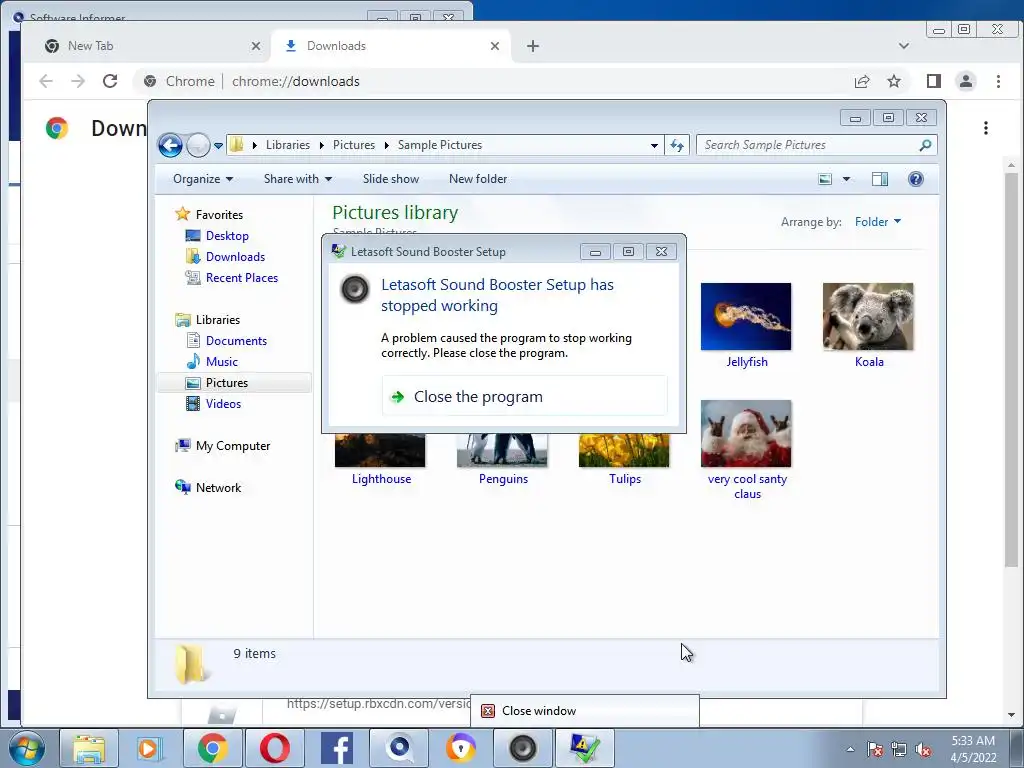Open recent pages dropdown beside navigation arrows

click(218, 146)
